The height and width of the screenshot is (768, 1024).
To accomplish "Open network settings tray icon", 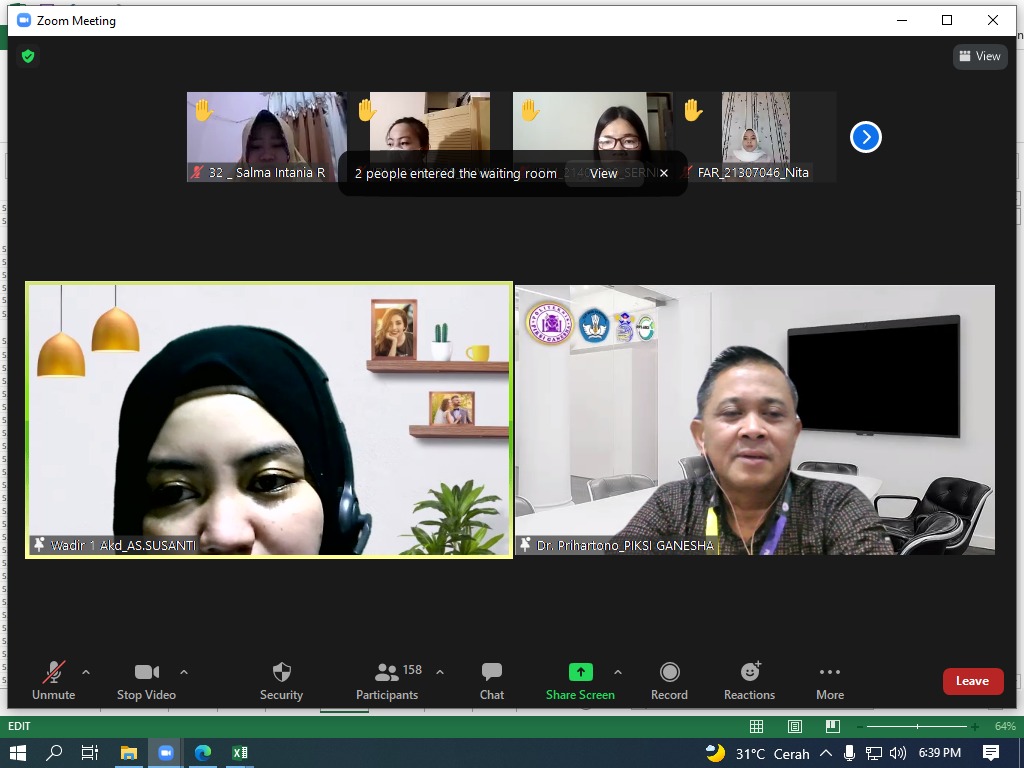I will click(x=874, y=753).
